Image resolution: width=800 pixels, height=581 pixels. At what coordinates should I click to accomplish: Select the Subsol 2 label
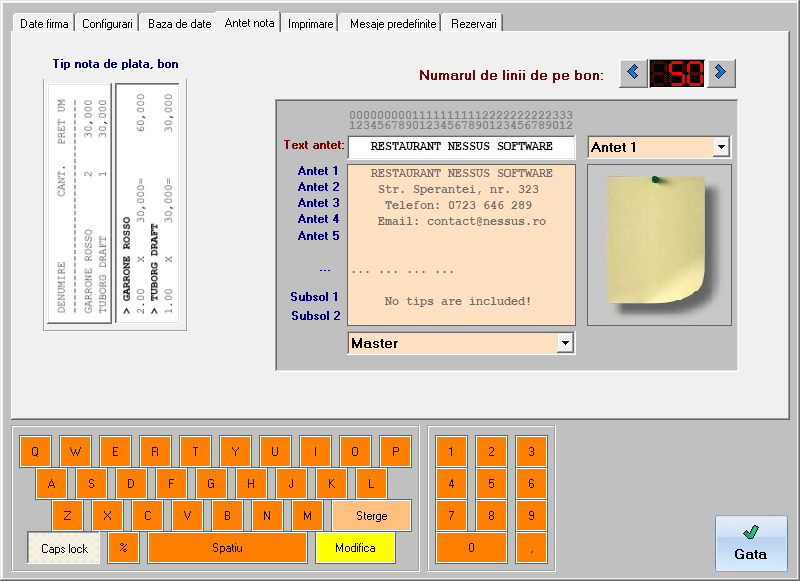315,316
